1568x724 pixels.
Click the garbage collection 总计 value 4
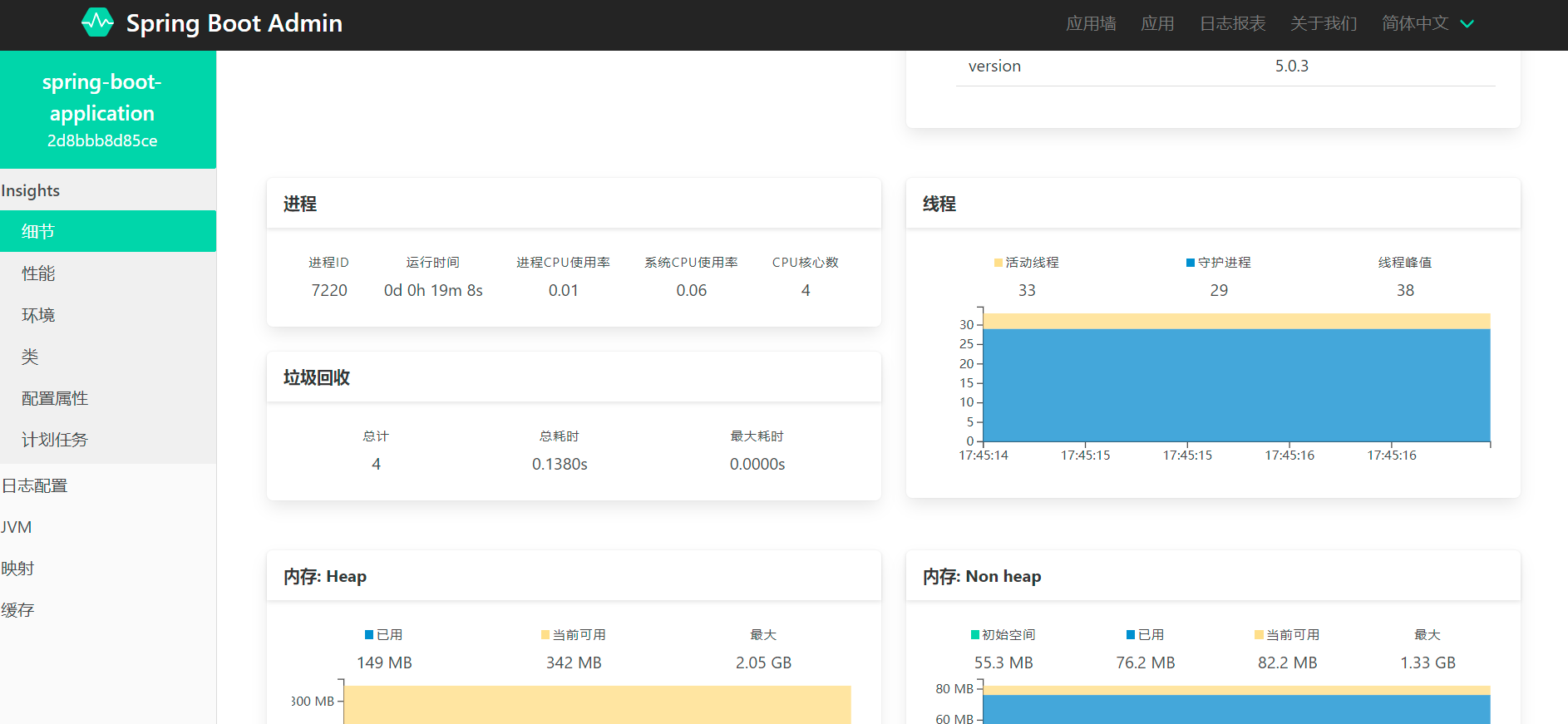point(377,464)
